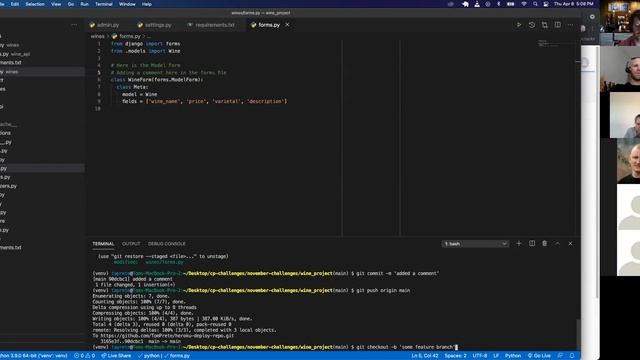Split the editor to the right
Image resolution: width=640 pixels, height=360 pixels.
[x=558, y=25]
